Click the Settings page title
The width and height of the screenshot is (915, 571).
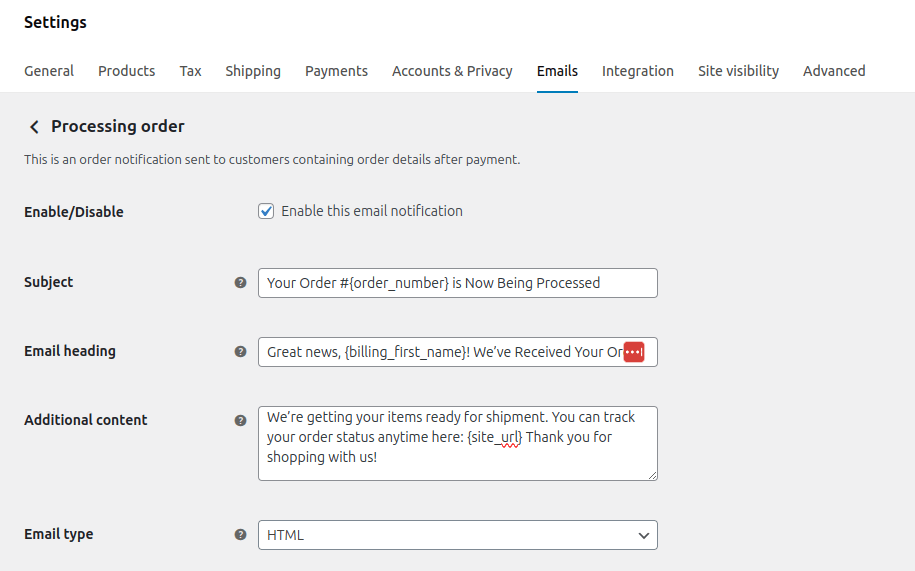coord(55,22)
